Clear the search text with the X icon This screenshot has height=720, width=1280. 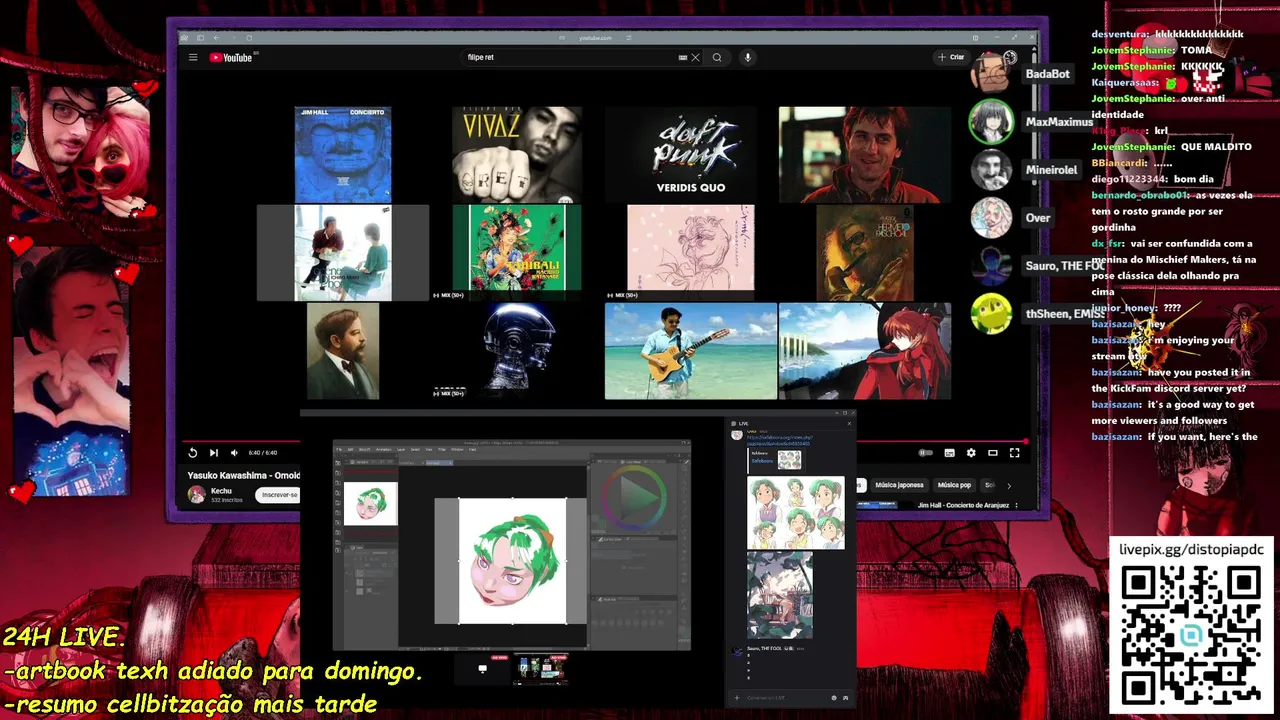coord(695,57)
